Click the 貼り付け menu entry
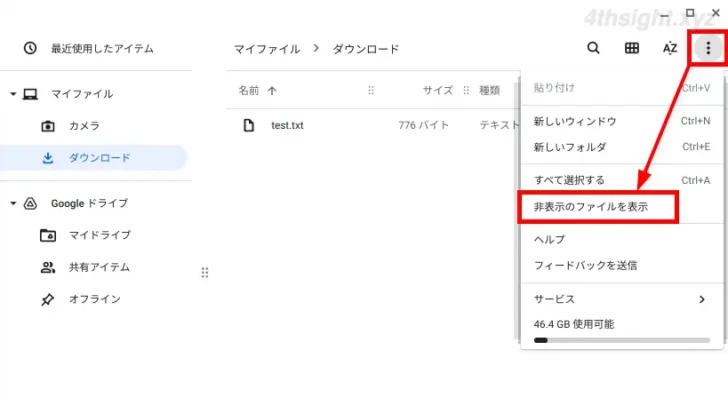Screen dimensions: 728x398 coord(622,88)
